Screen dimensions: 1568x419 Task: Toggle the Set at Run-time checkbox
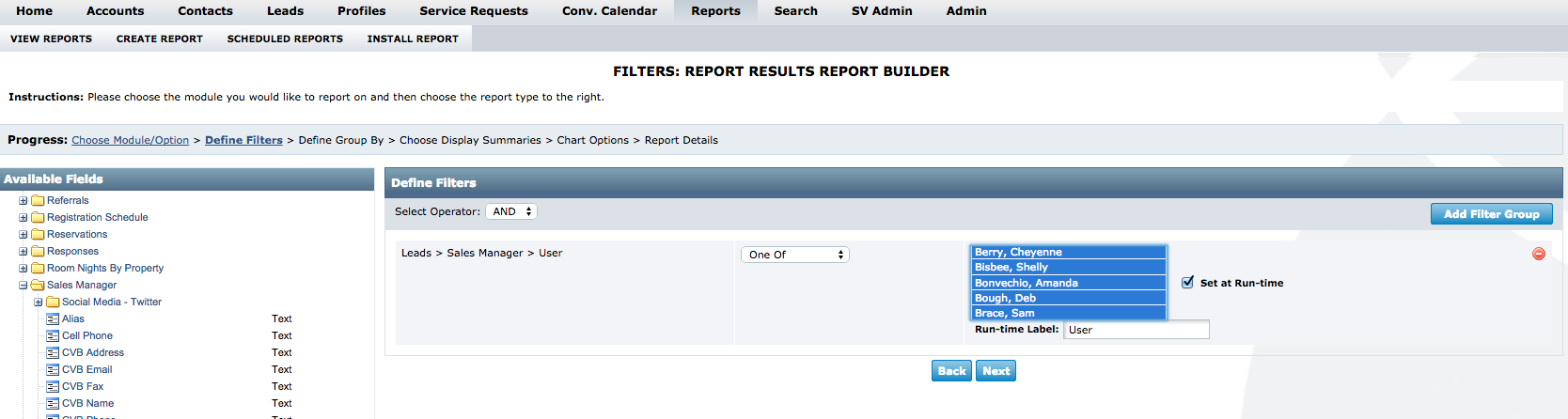[1187, 282]
